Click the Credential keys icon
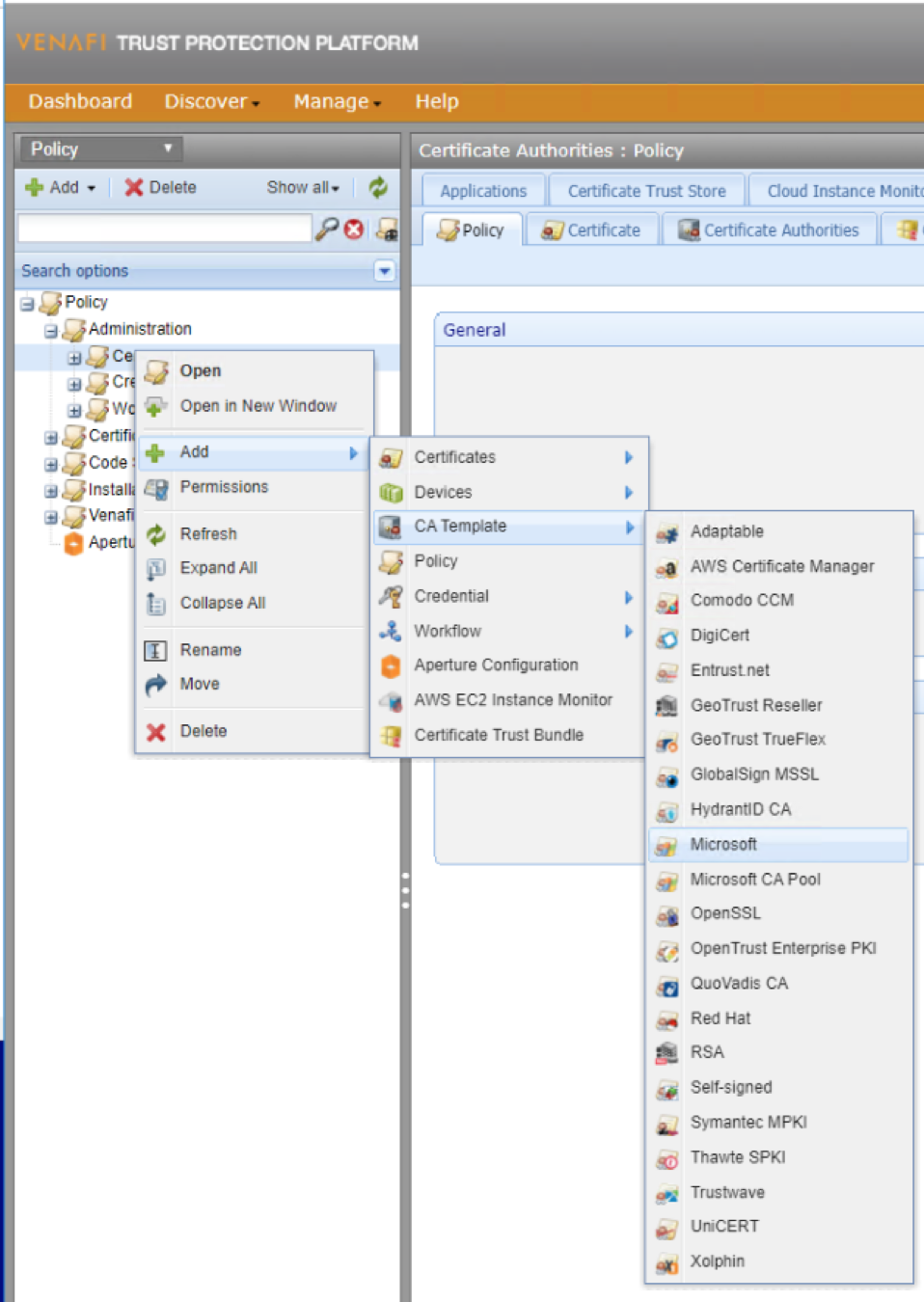 [x=391, y=597]
